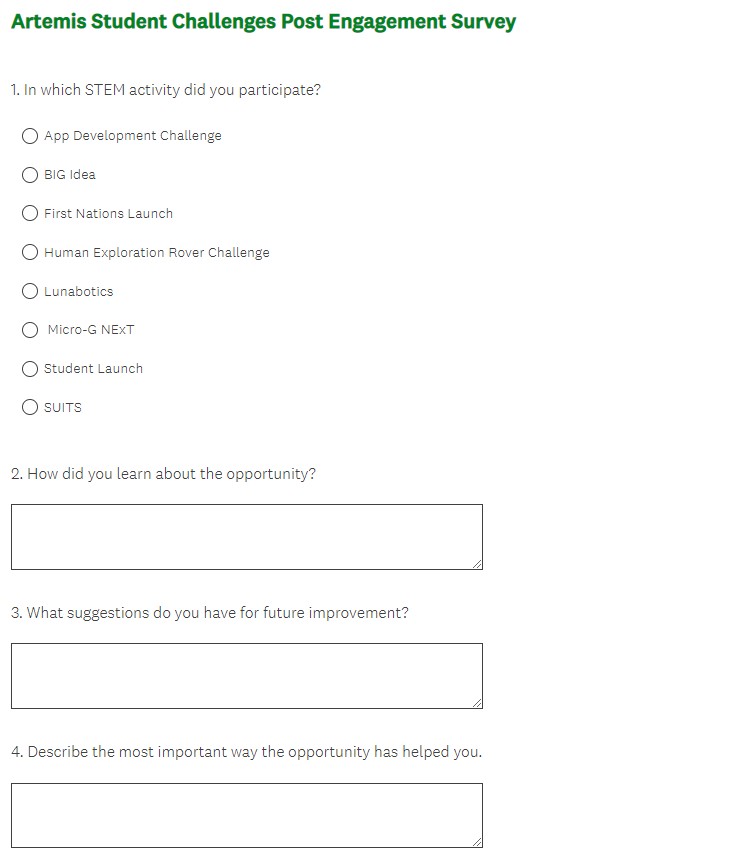Select the Student Launch radio button
This screenshot has height=868, width=742.
pos(30,369)
